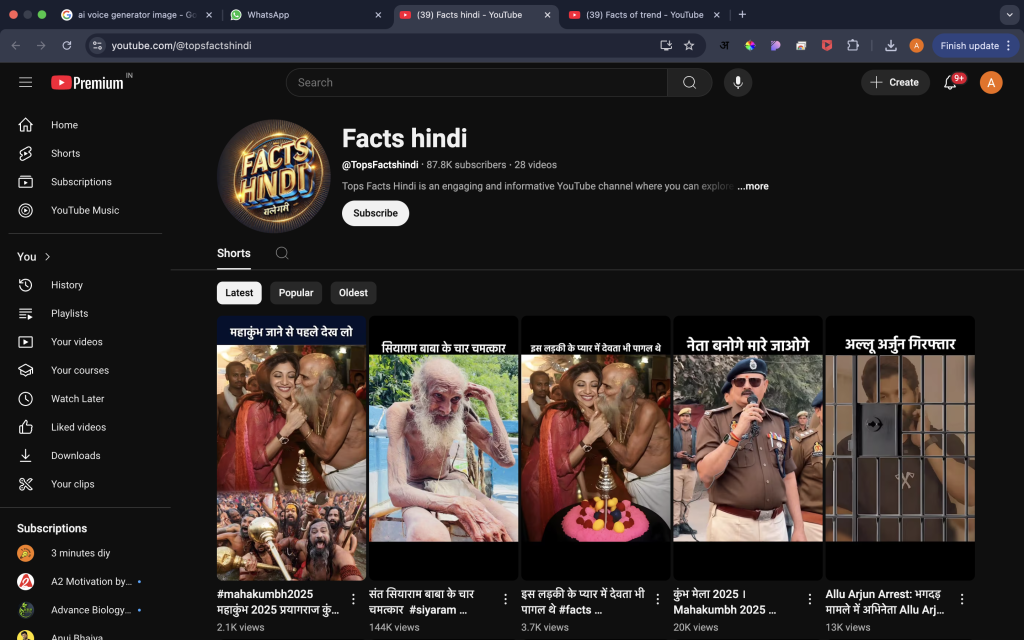Subscribe to the Facts hindi channel

coord(375,213)
